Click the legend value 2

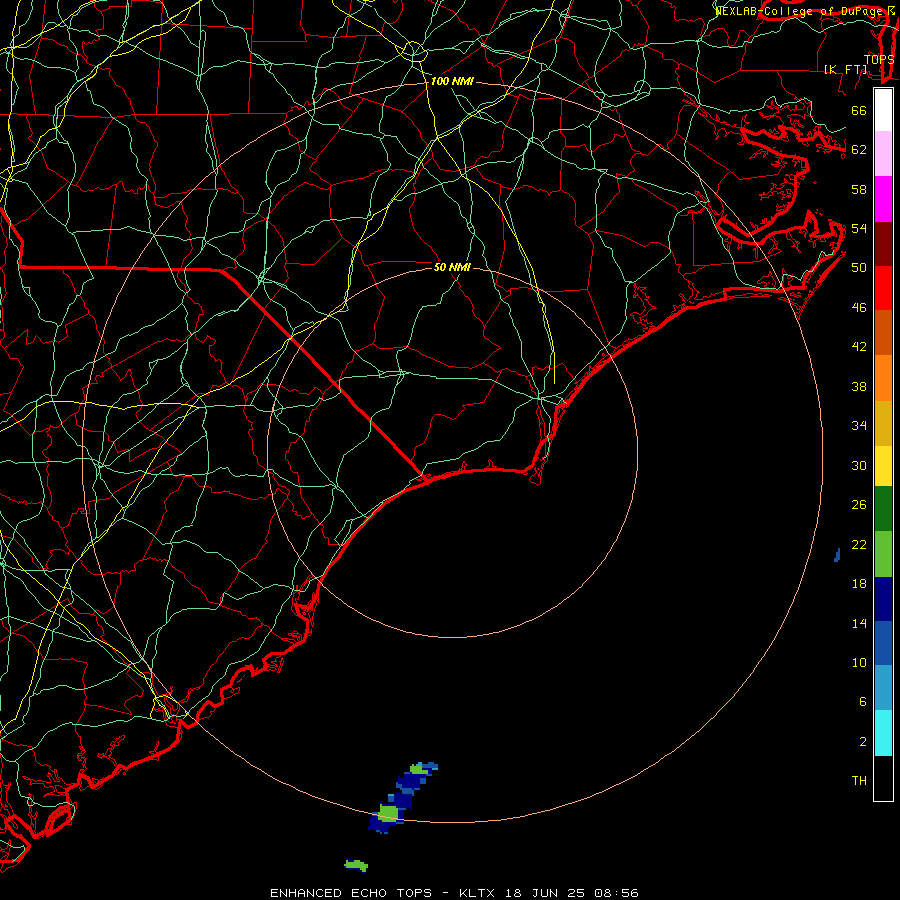point(863,741)
